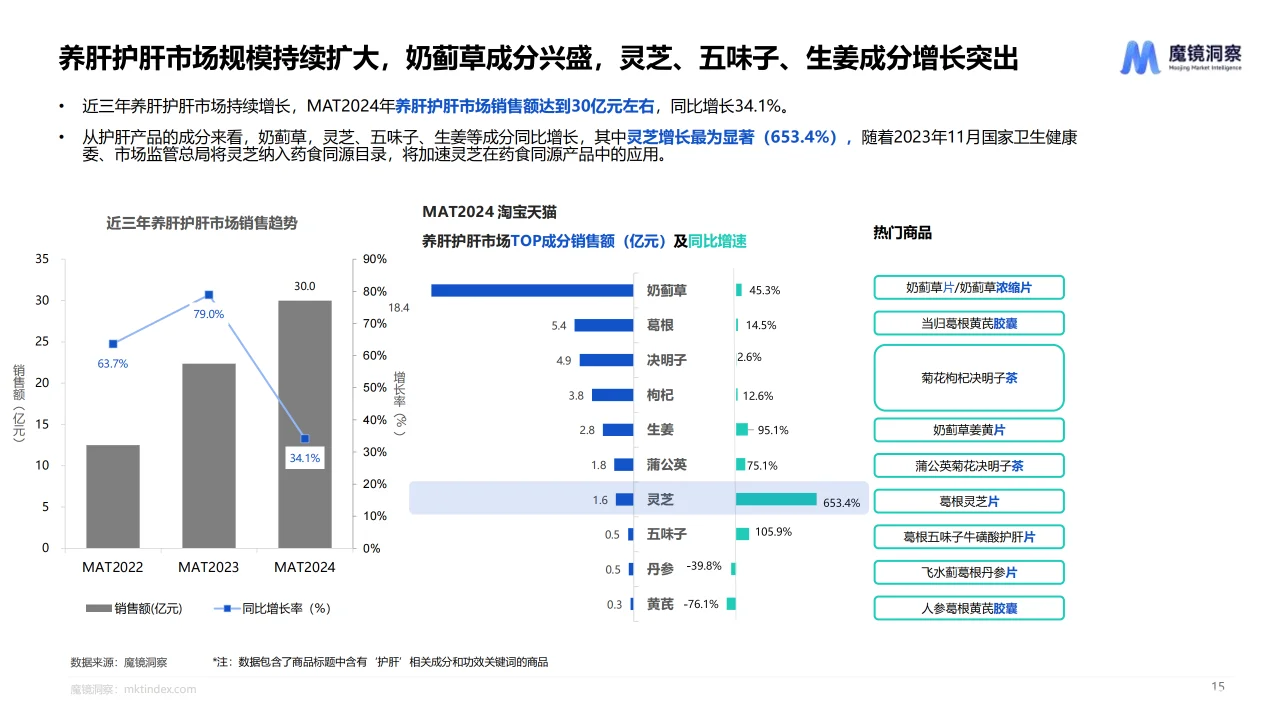Click the 葛根灵芝片 product button

pos(968,501)
